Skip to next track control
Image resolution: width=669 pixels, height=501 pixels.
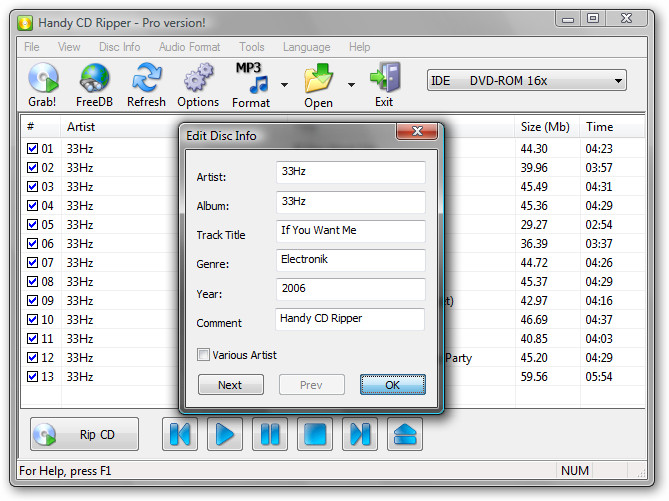coord(360,434)
